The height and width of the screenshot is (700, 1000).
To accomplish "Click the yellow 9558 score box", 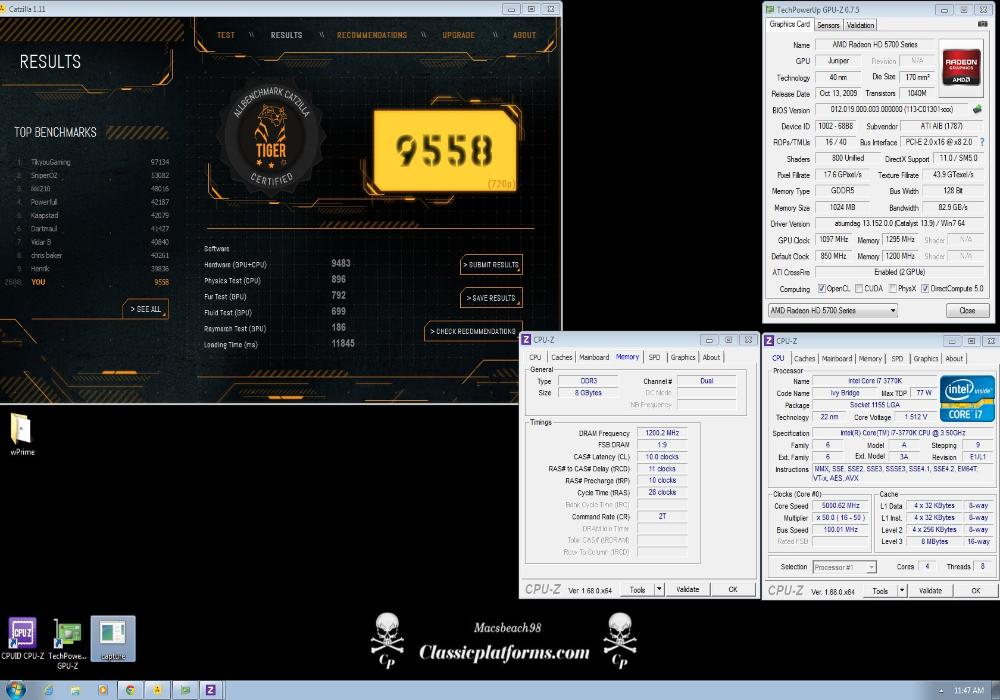I will [x=445, y=151].
